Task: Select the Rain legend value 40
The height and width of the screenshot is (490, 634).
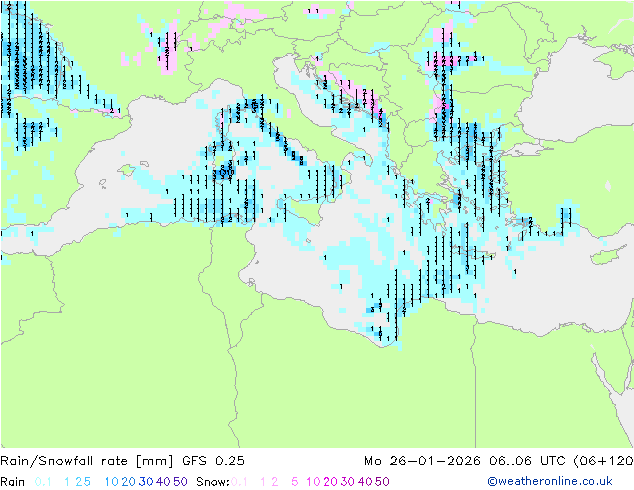Action: [x=163, y=482]
